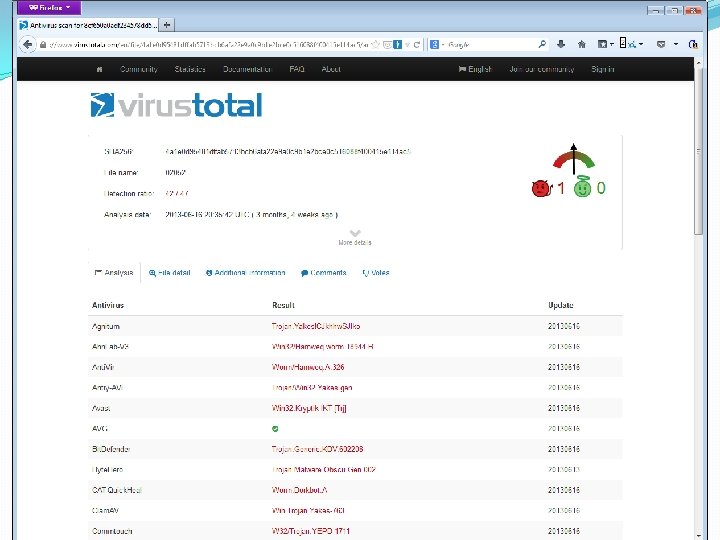This screenshot has width=720, height=540.
Task: Click the VirusTotal home icon
Action: pyautogui.click(x=99, y=69)
